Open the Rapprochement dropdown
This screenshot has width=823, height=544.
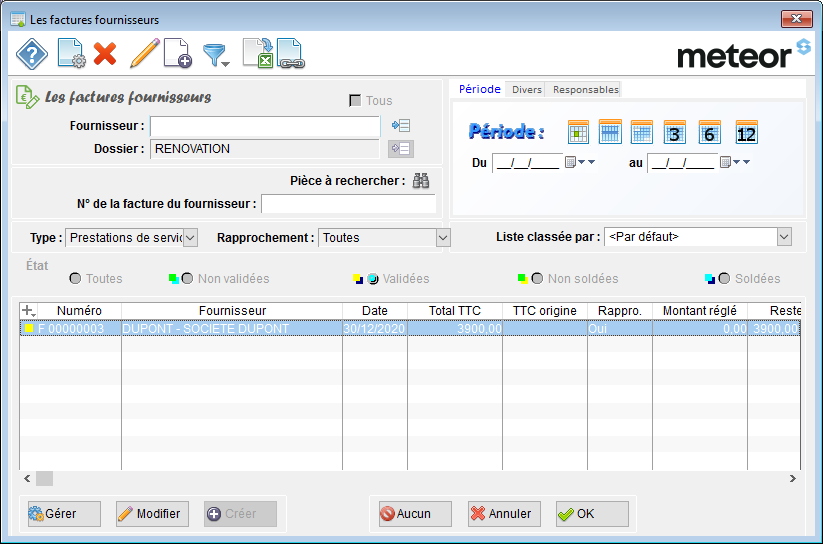click(443, 238)
